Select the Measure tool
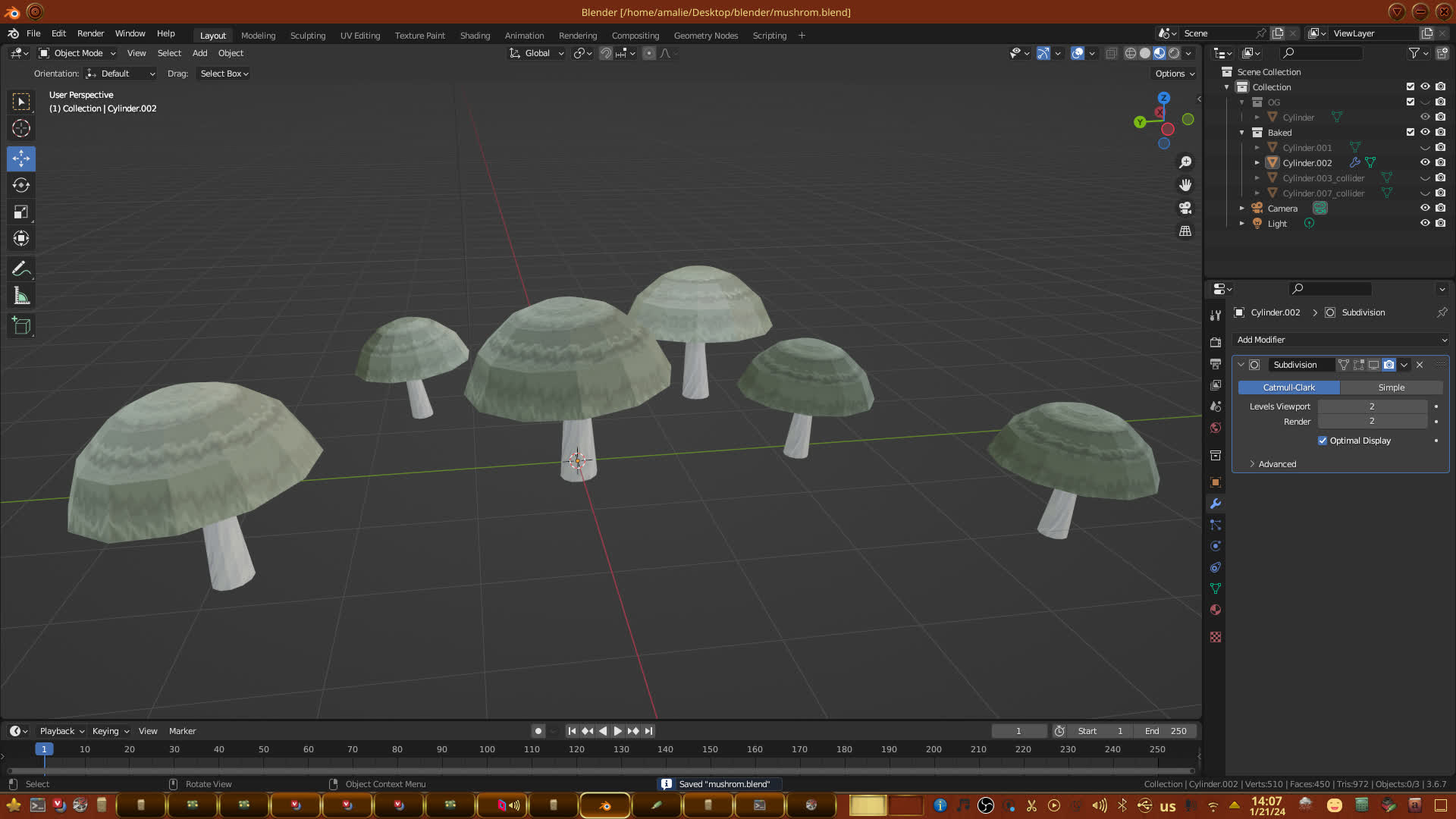 coord(21,297)
